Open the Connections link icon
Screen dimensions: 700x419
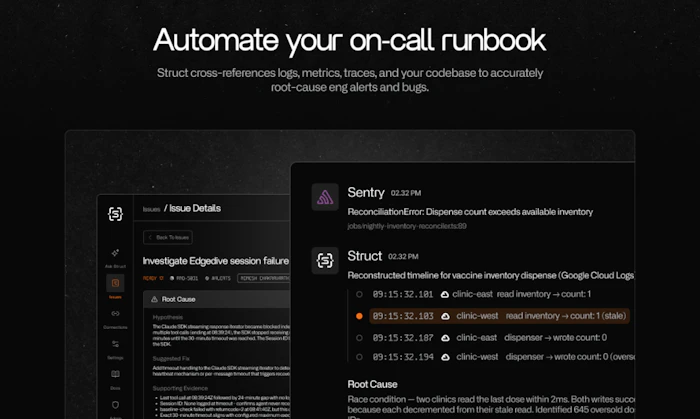[x=115, y=313]
